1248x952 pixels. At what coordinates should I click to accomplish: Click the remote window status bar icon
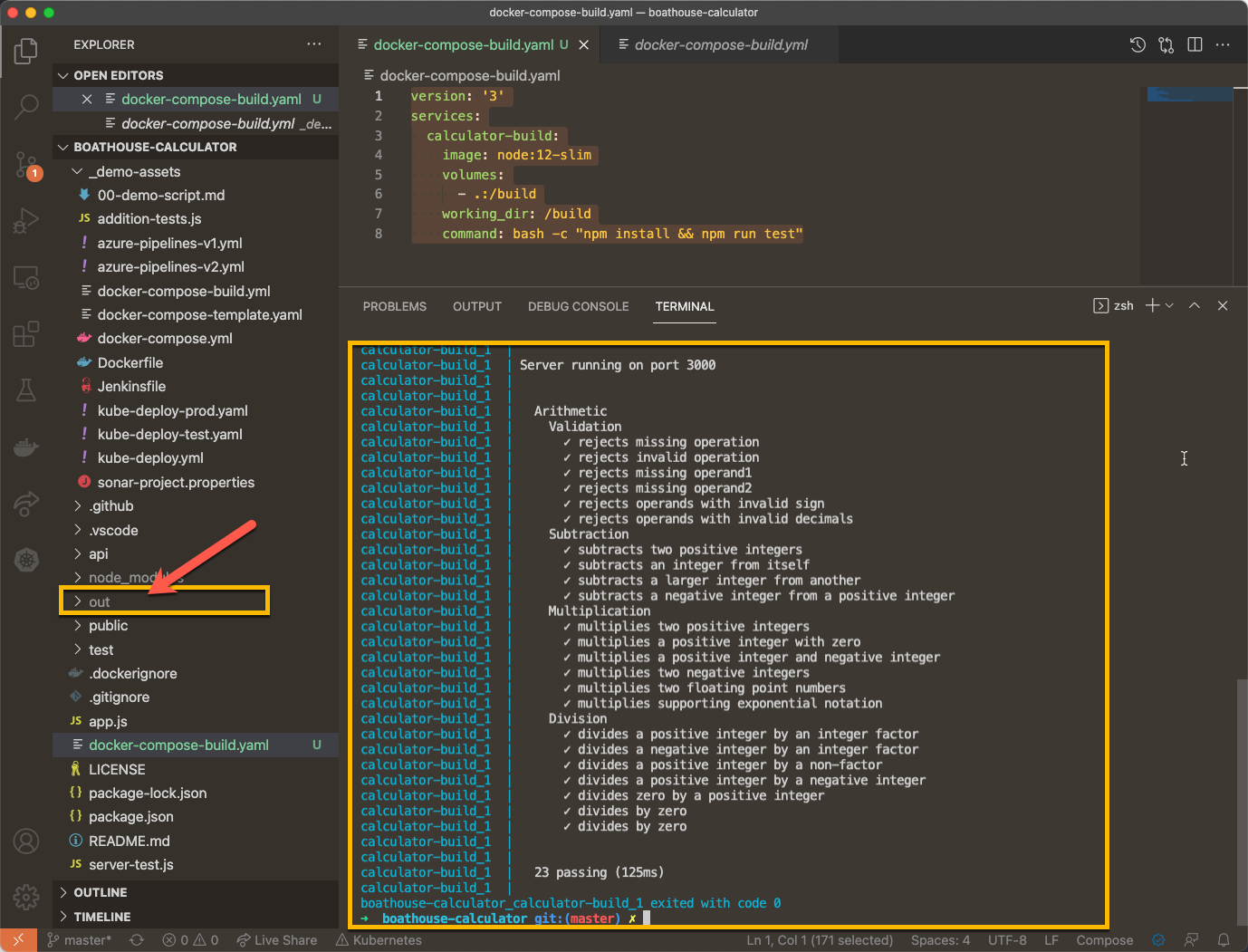(x=18, y=940)
